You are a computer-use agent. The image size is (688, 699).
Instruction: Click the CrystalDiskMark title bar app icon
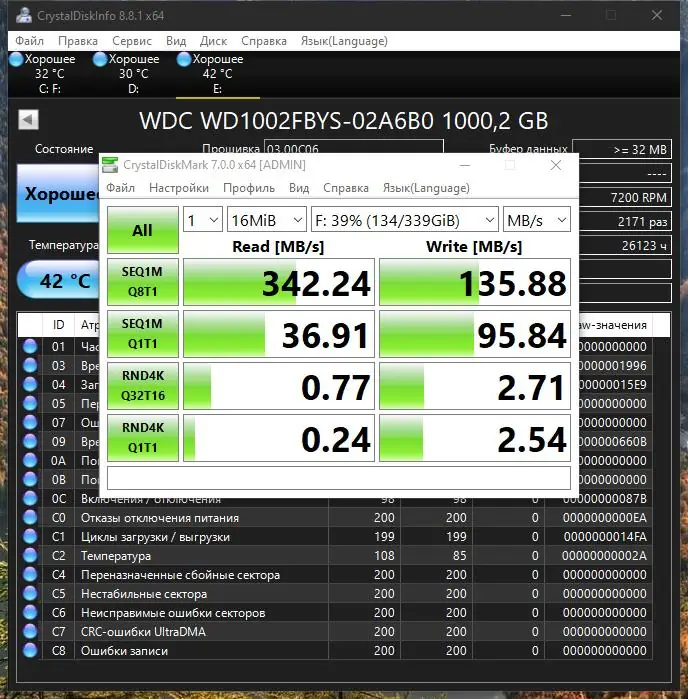tap(110, 165)
